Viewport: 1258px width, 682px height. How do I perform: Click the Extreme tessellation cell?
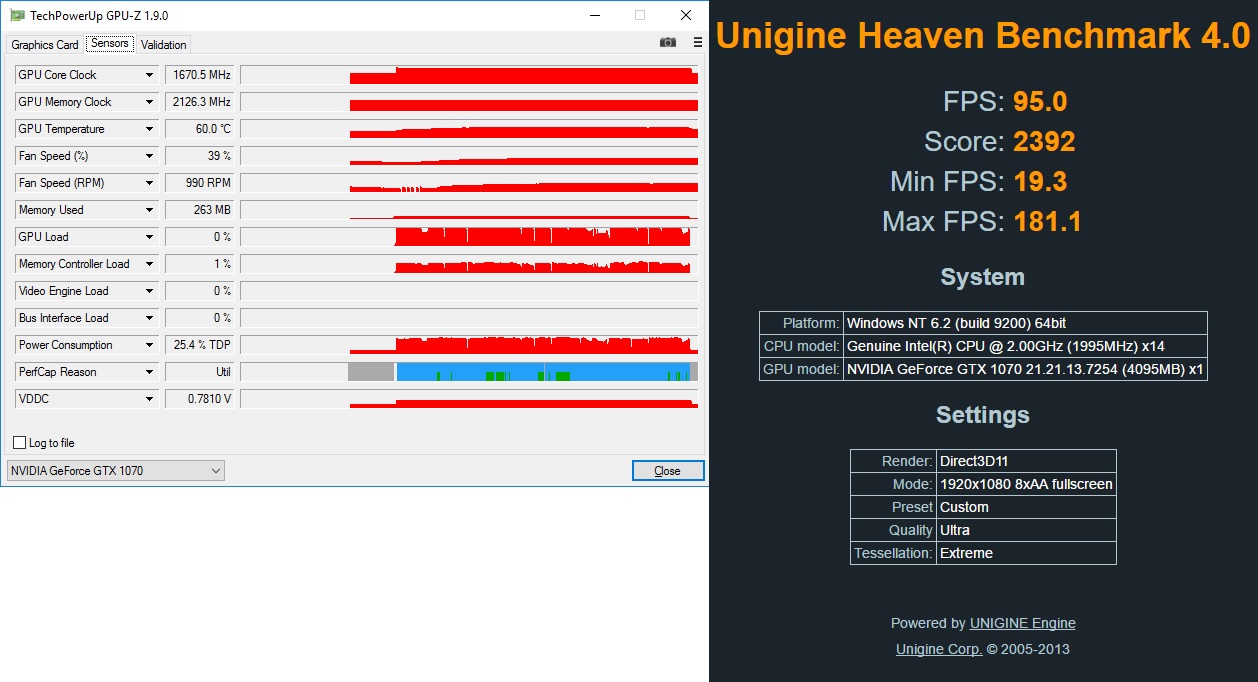pyautogui.click(x=1026, y=553)
